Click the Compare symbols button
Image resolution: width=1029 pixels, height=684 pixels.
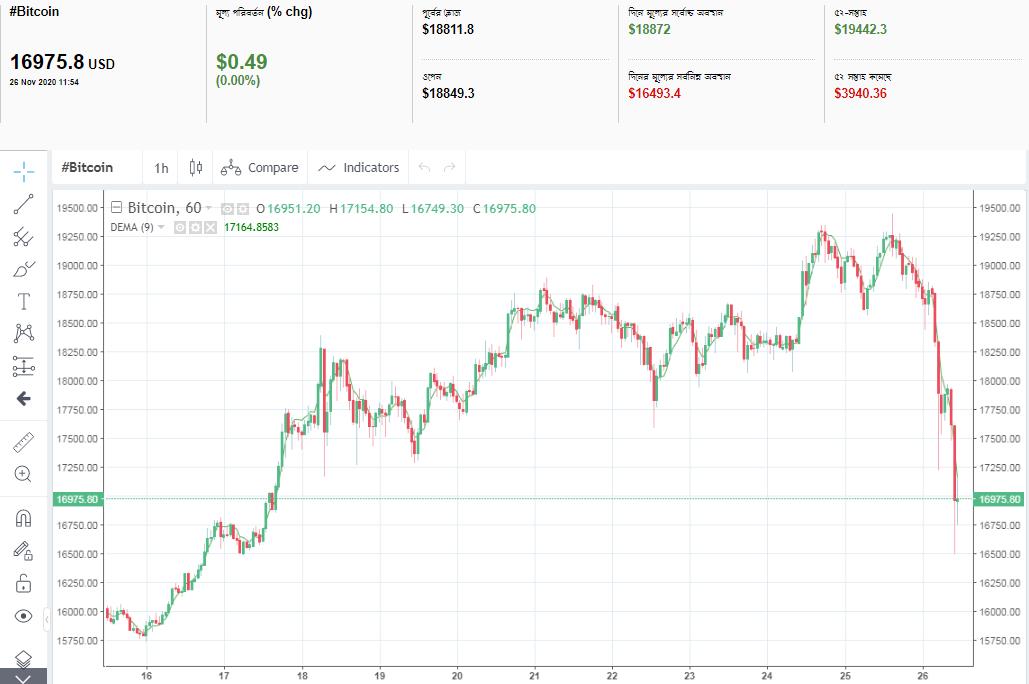pos(259,168)
